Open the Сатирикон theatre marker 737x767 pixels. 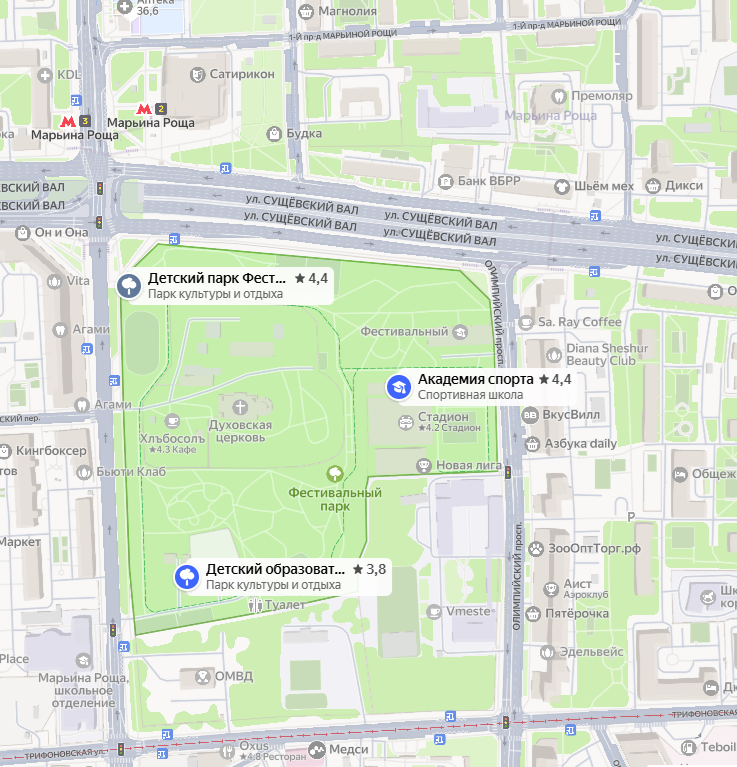(197, 75)
